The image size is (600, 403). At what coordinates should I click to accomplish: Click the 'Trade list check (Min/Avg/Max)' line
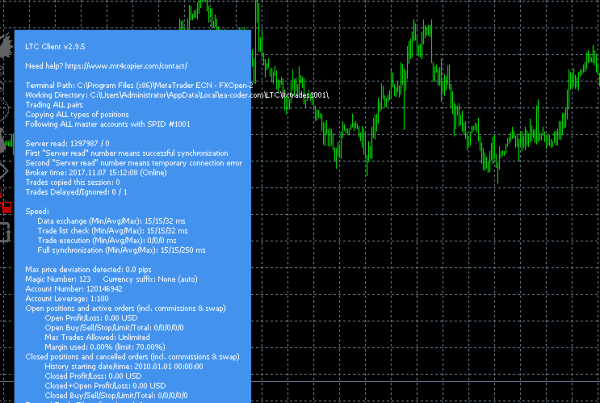[112, 231]
